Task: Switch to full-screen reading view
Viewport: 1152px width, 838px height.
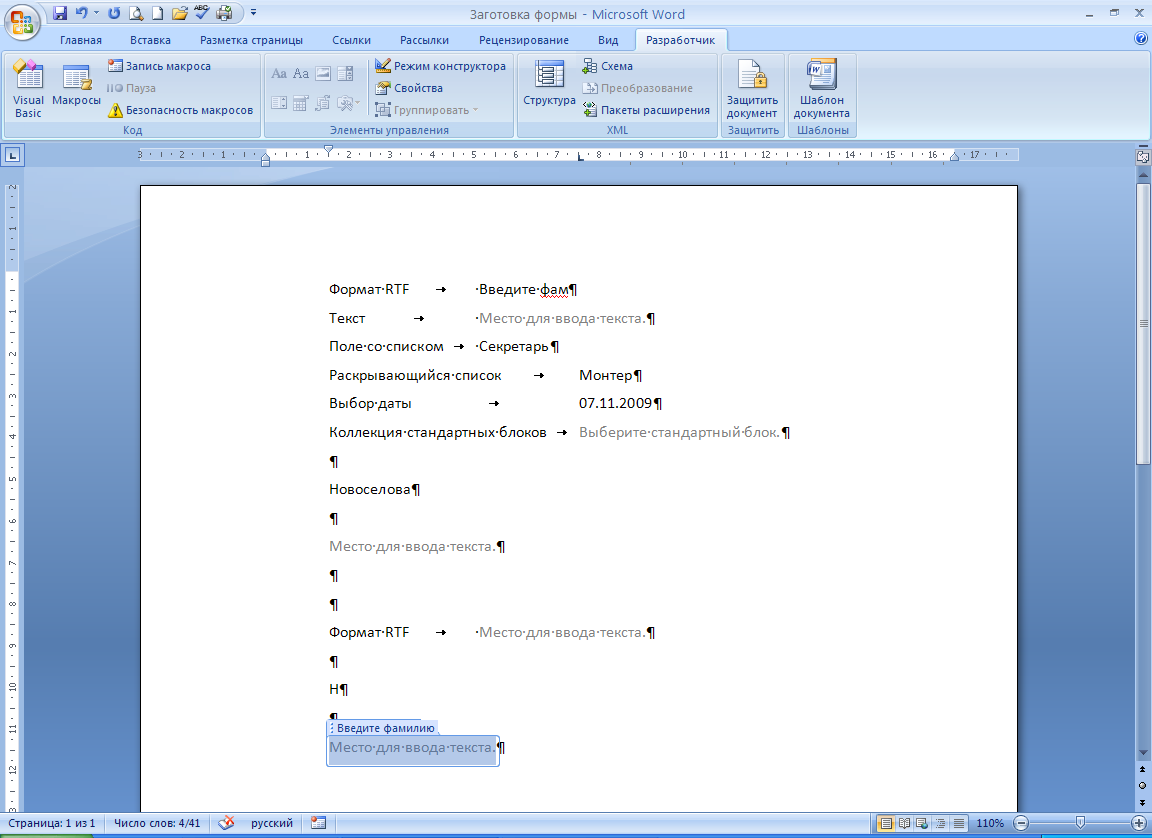Action: tap(905, 823)
